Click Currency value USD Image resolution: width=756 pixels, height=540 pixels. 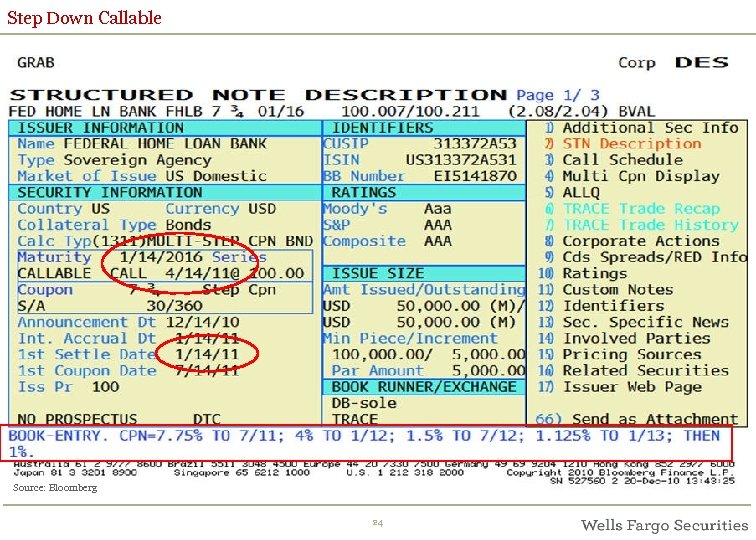pos(262,208)
